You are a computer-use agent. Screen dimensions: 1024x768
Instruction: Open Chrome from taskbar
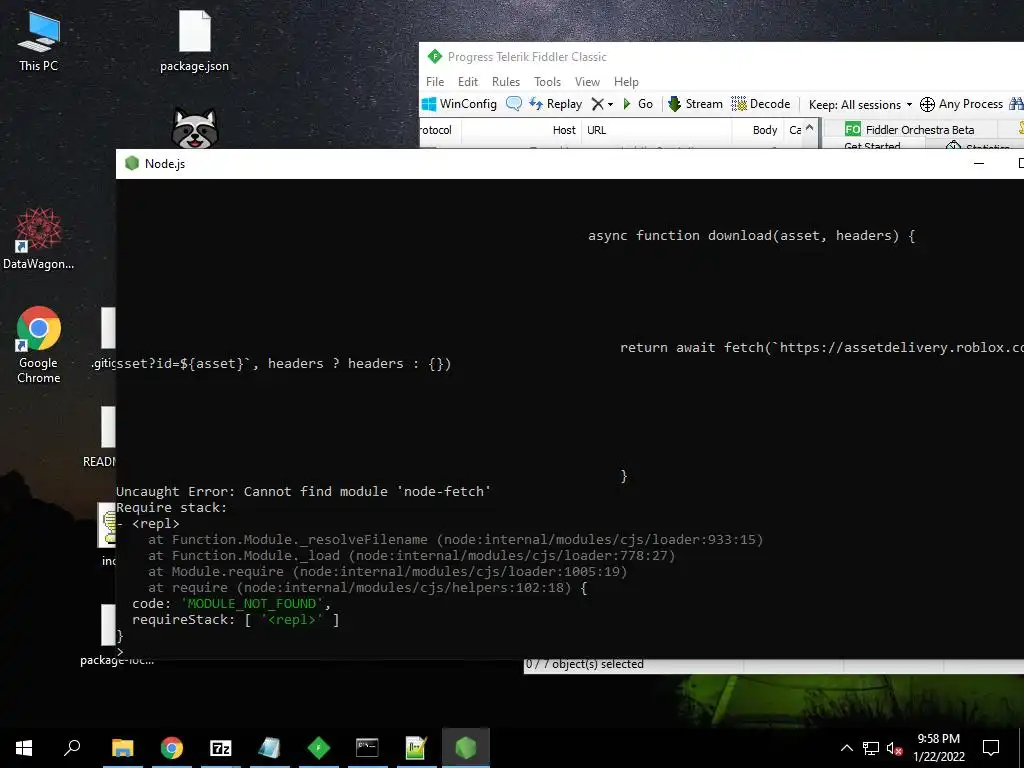click(x=172, y=748)
